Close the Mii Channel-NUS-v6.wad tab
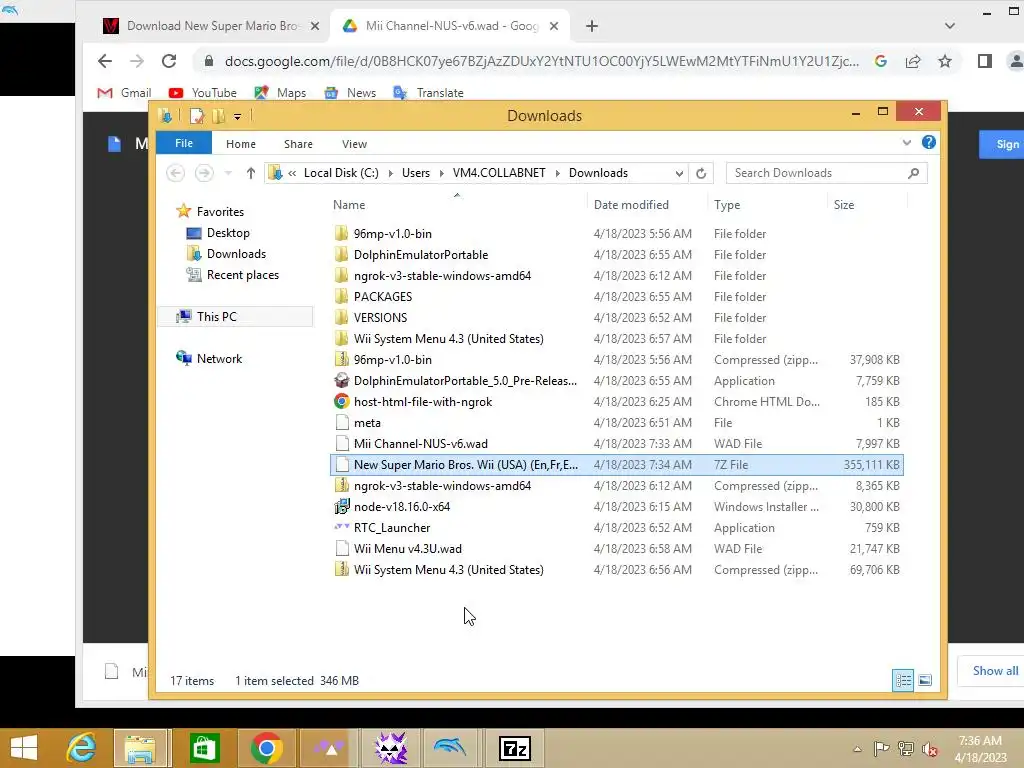Viewport: 1024px width, 768px height. [x=554, y=26]
